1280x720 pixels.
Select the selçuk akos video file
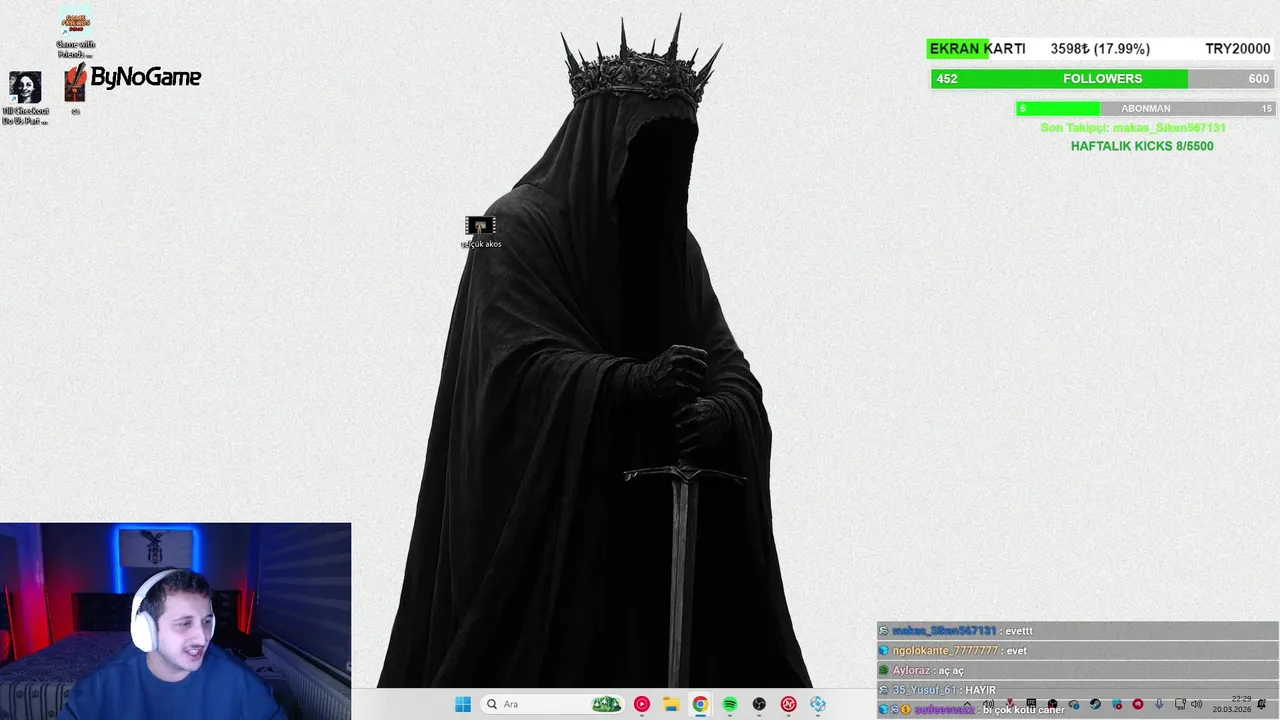pos(481,232)
